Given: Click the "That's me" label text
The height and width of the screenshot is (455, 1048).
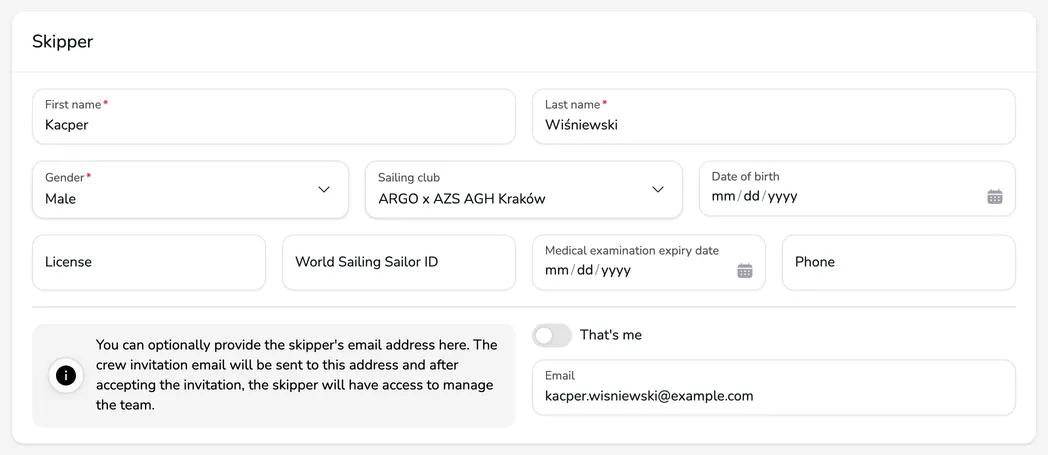Looking at the screenshot, I should (611, 335).
